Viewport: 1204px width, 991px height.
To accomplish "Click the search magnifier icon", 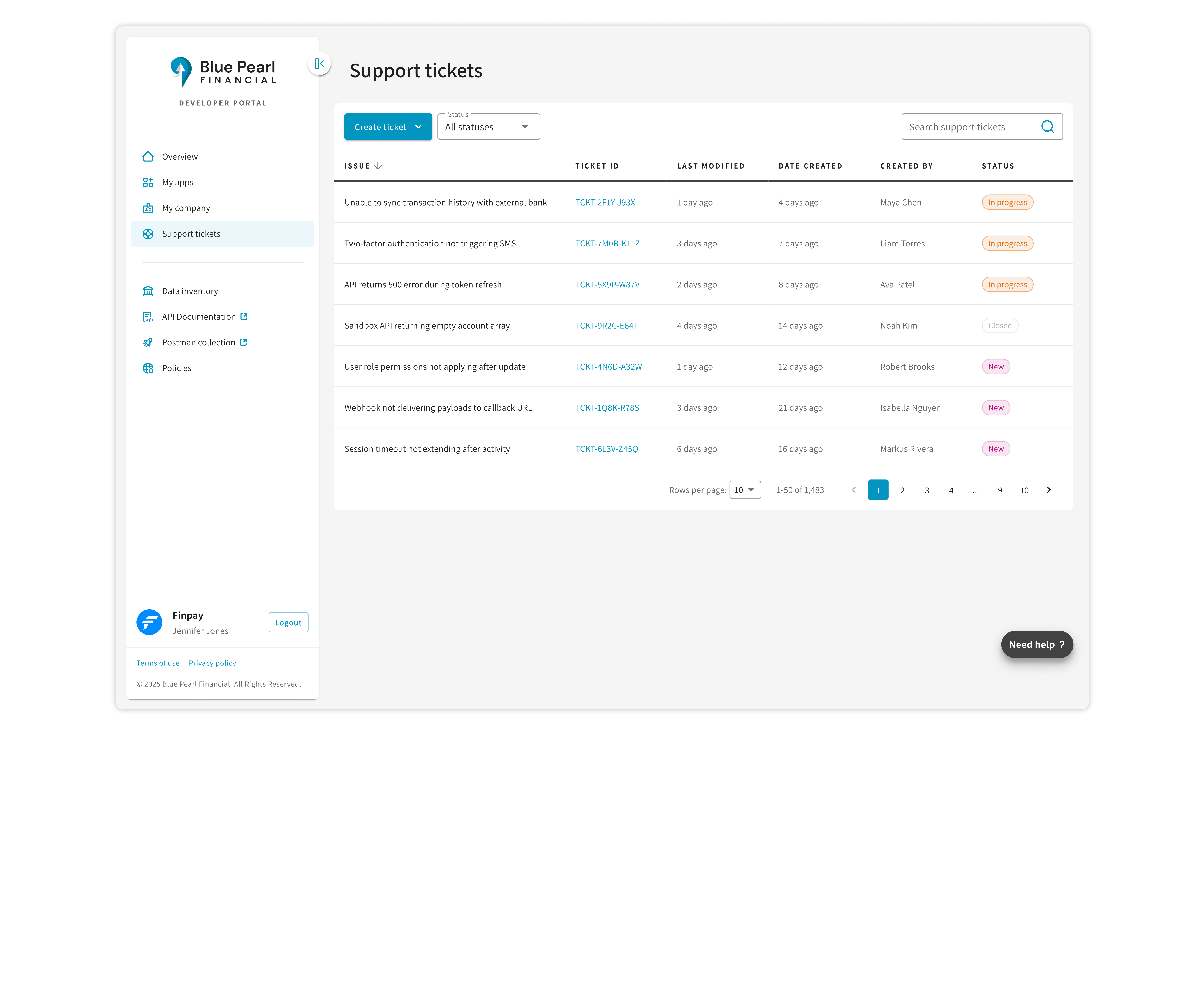I will pos(1047,127).
